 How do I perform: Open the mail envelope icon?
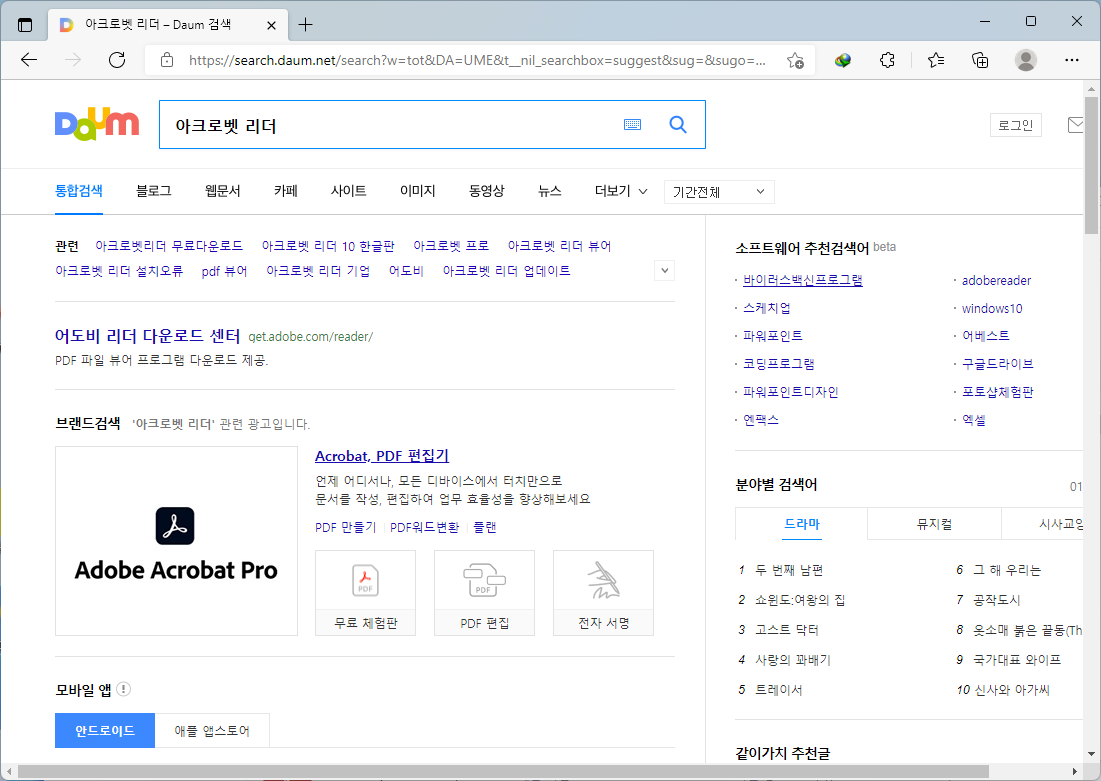coord(1076,125)
